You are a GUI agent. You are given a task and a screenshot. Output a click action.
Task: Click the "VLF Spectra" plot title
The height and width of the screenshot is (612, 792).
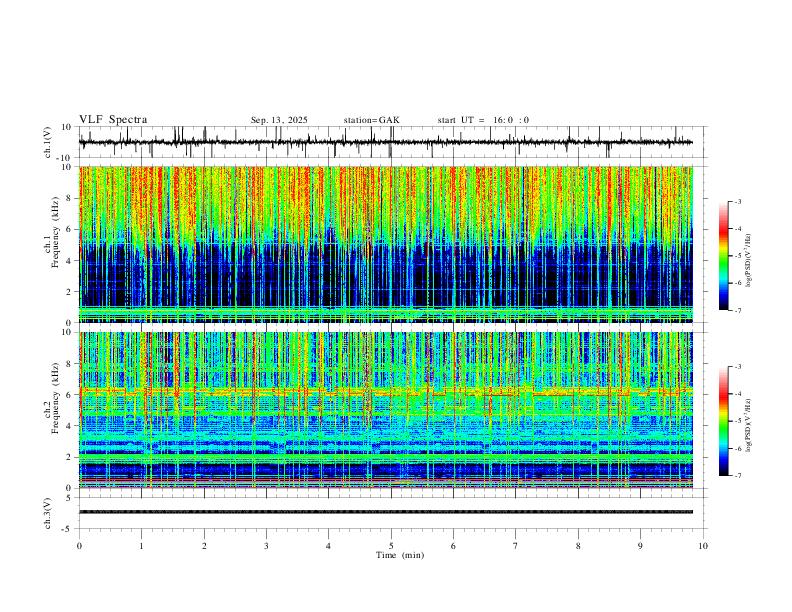pyautogui.click(x=113, y=120)
